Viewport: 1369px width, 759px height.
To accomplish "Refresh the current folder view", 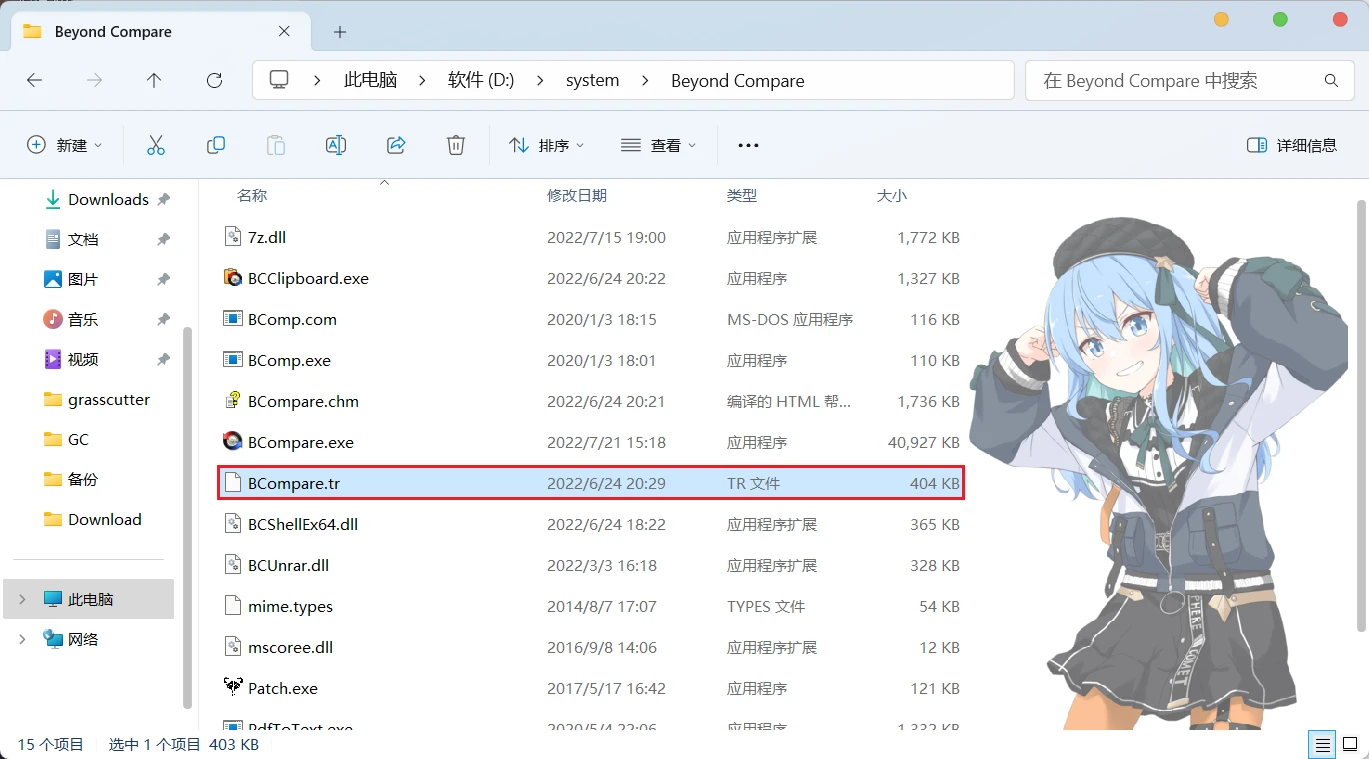I will click(x=214, y=80).
